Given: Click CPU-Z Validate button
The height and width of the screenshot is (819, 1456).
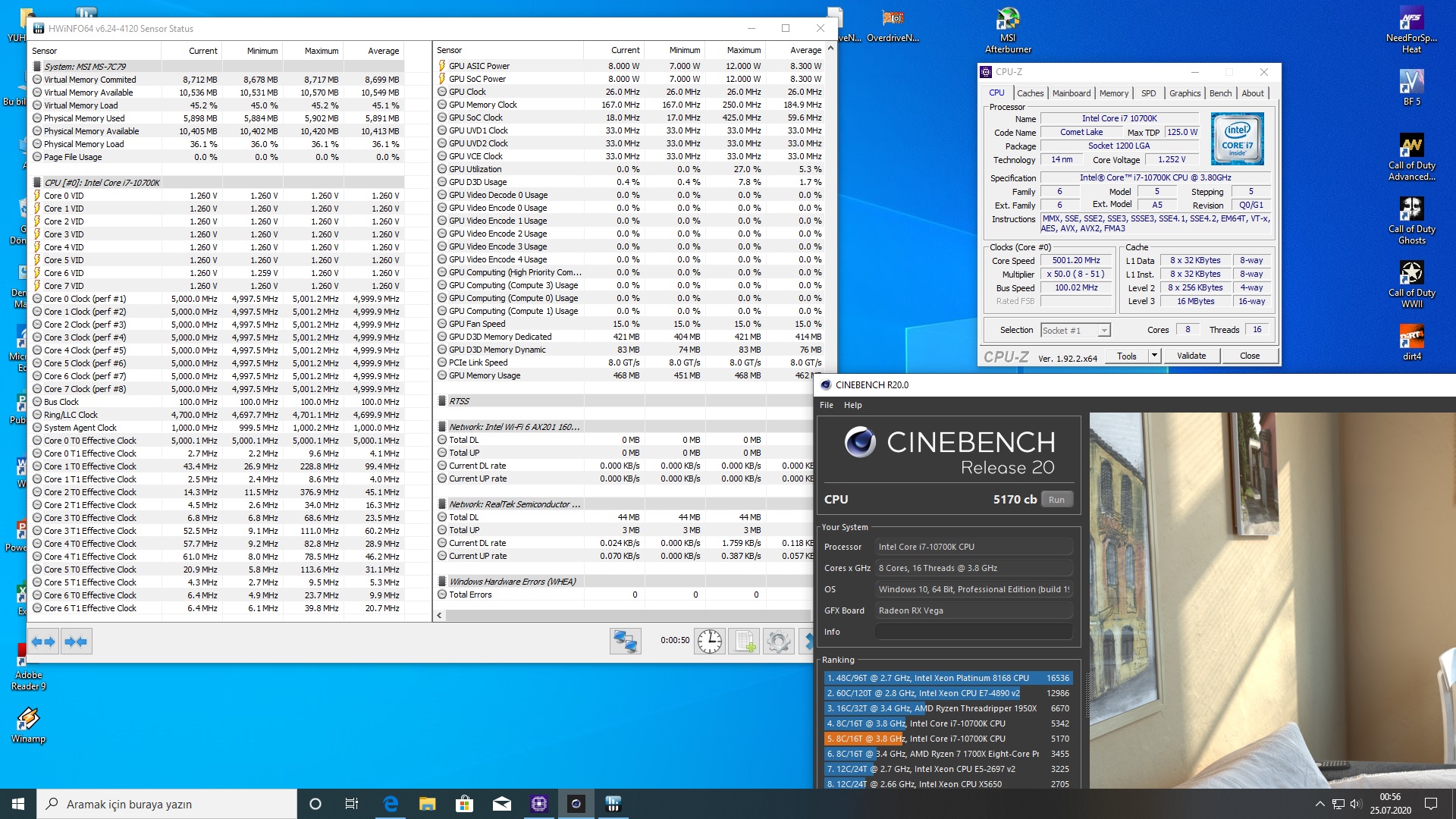Looking at the screenshot, I should click(1191, 356).
